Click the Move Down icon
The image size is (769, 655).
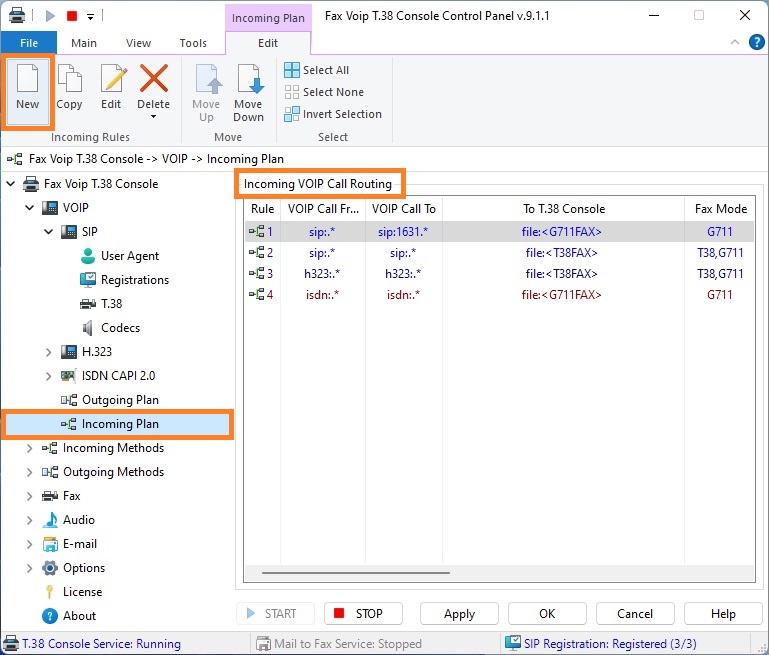(x=249, y=78)
